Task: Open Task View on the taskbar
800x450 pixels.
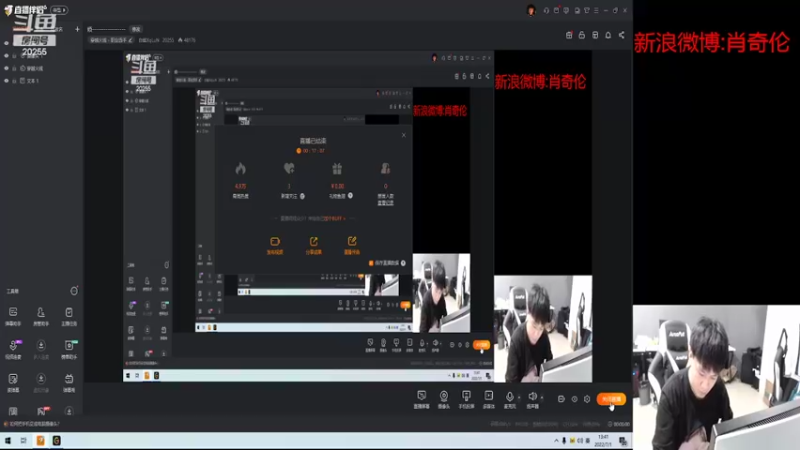Action: click(23, 440)
